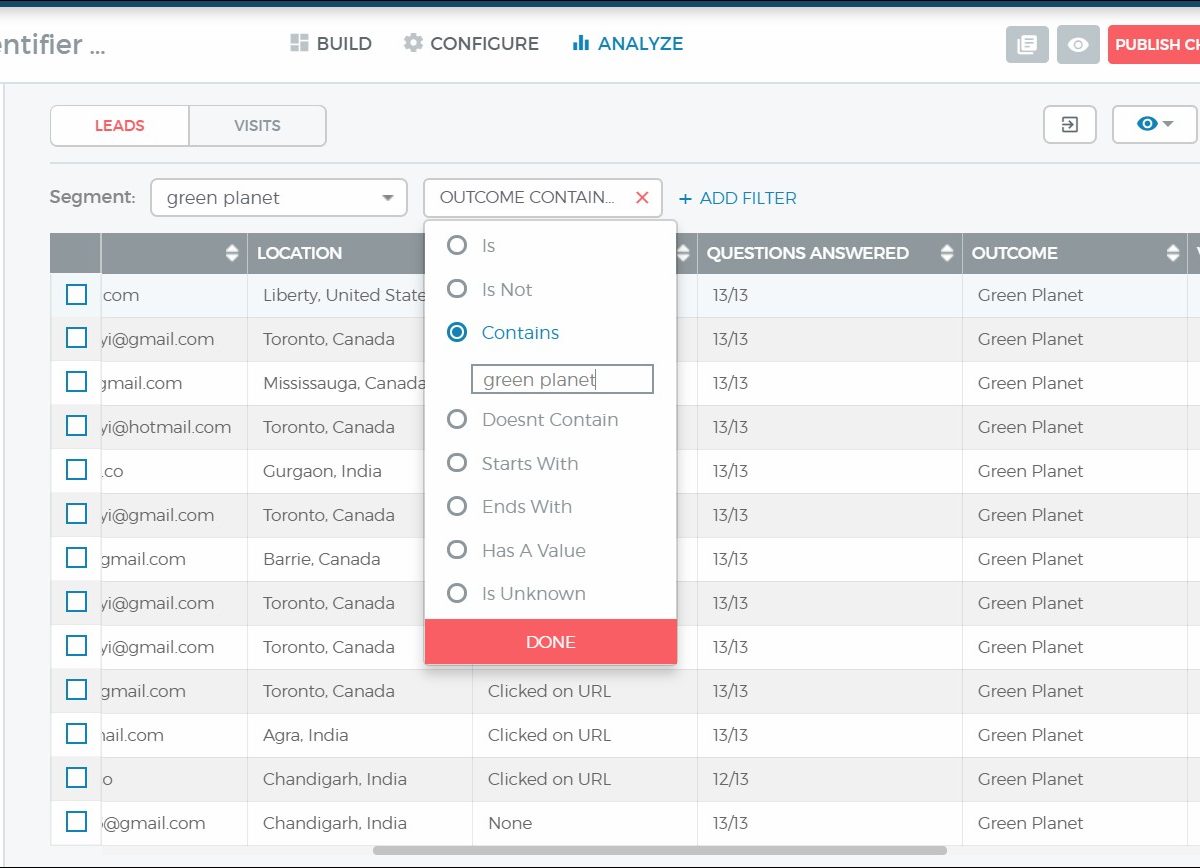
Task: Click the gray eye preview icon button
Action: click(x=1078, y=45)
